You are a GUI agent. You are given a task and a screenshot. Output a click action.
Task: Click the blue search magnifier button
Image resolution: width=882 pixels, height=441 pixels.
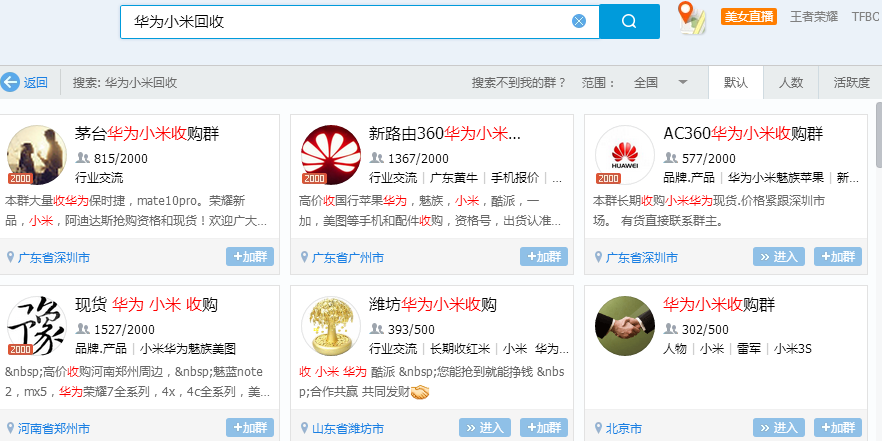[x=629, y=21]
